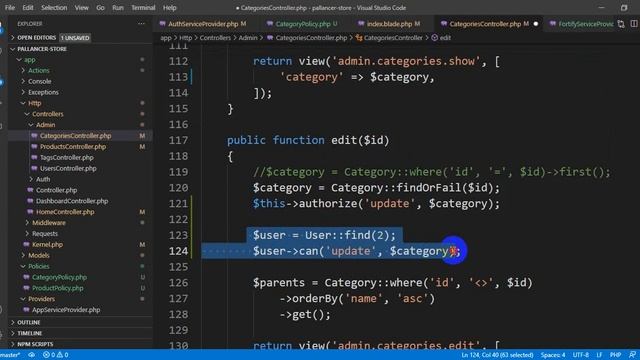Open AppServiceProvider.php file
The height and width of the screenshot is (360, 640).
65,310
